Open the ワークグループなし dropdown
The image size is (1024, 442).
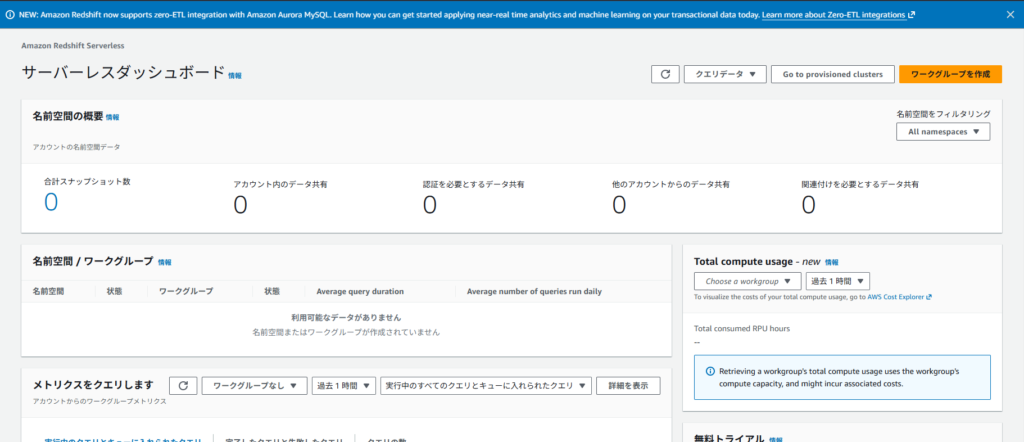[255, 386]
